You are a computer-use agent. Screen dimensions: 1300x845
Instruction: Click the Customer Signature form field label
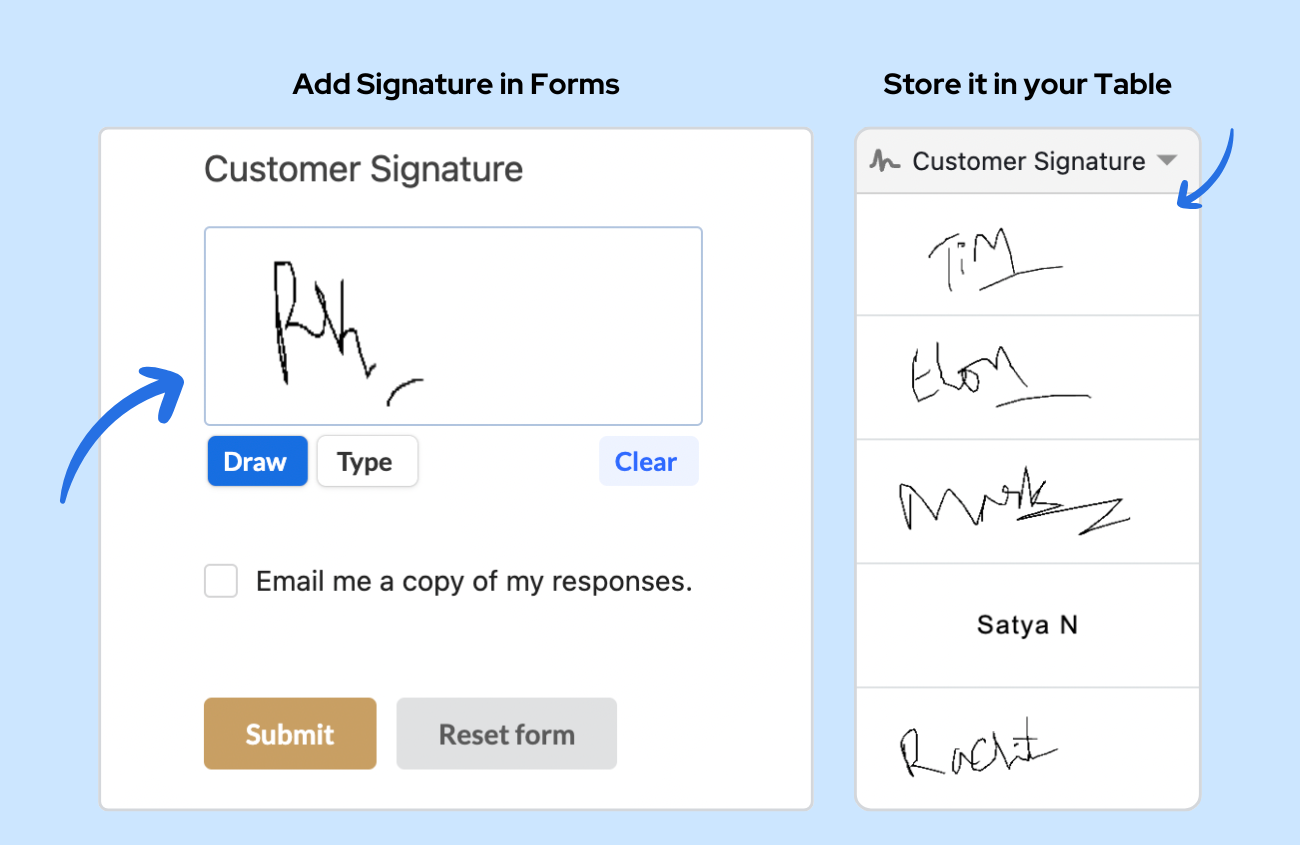363,169
